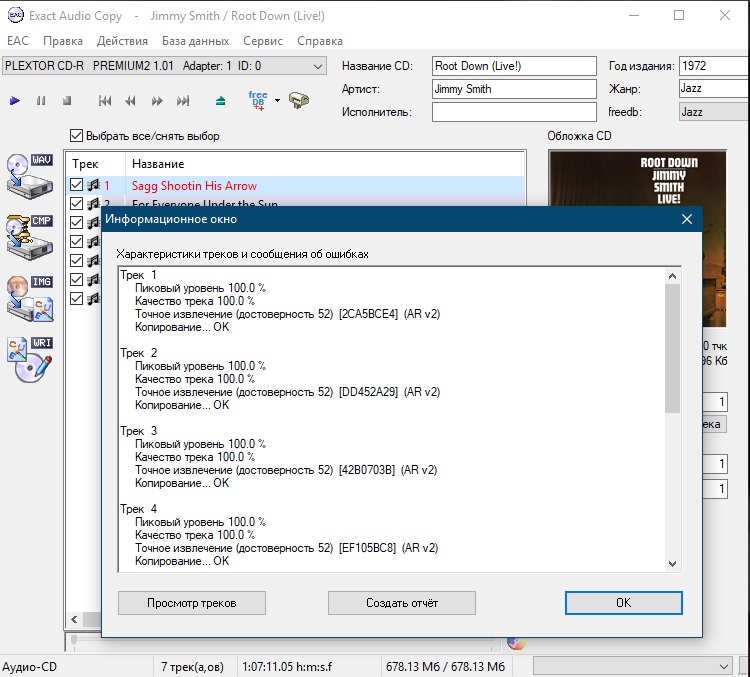Click the 1:07:11.05 h:m:s.f status entry
Viewport: 750px width, 677px height.
[x=287, y=666]
